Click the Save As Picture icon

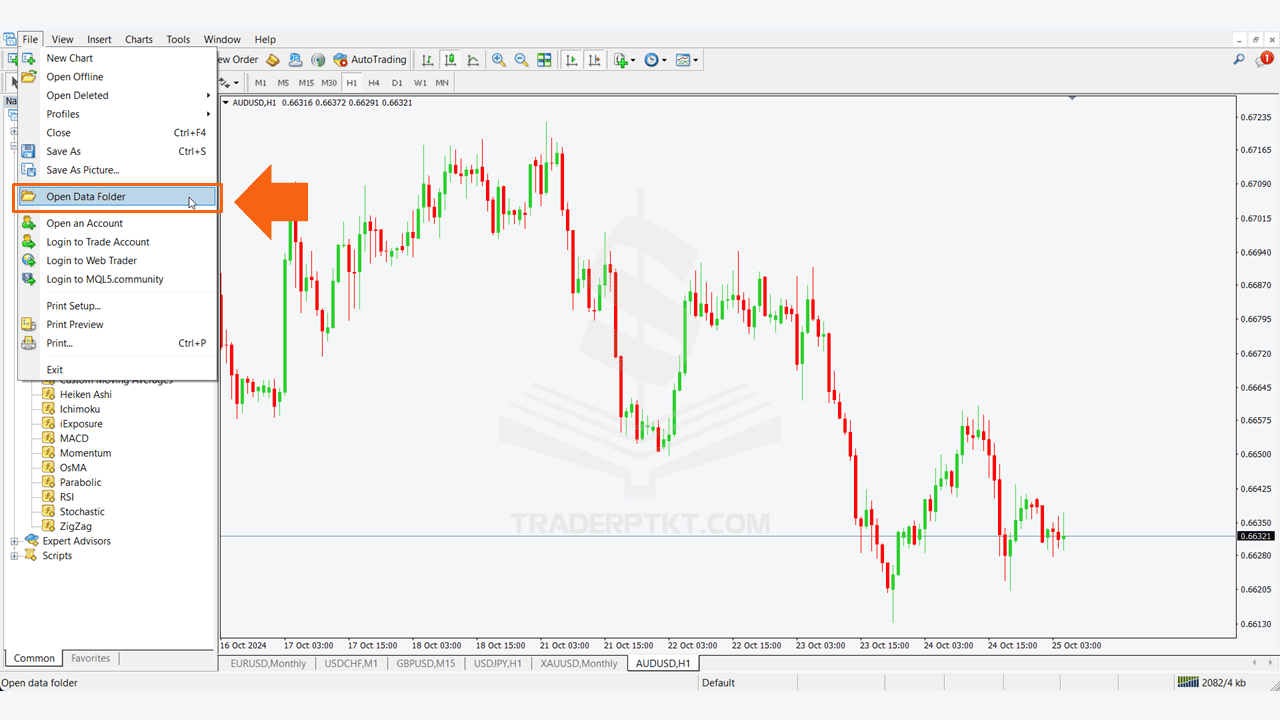coord(28,170)
